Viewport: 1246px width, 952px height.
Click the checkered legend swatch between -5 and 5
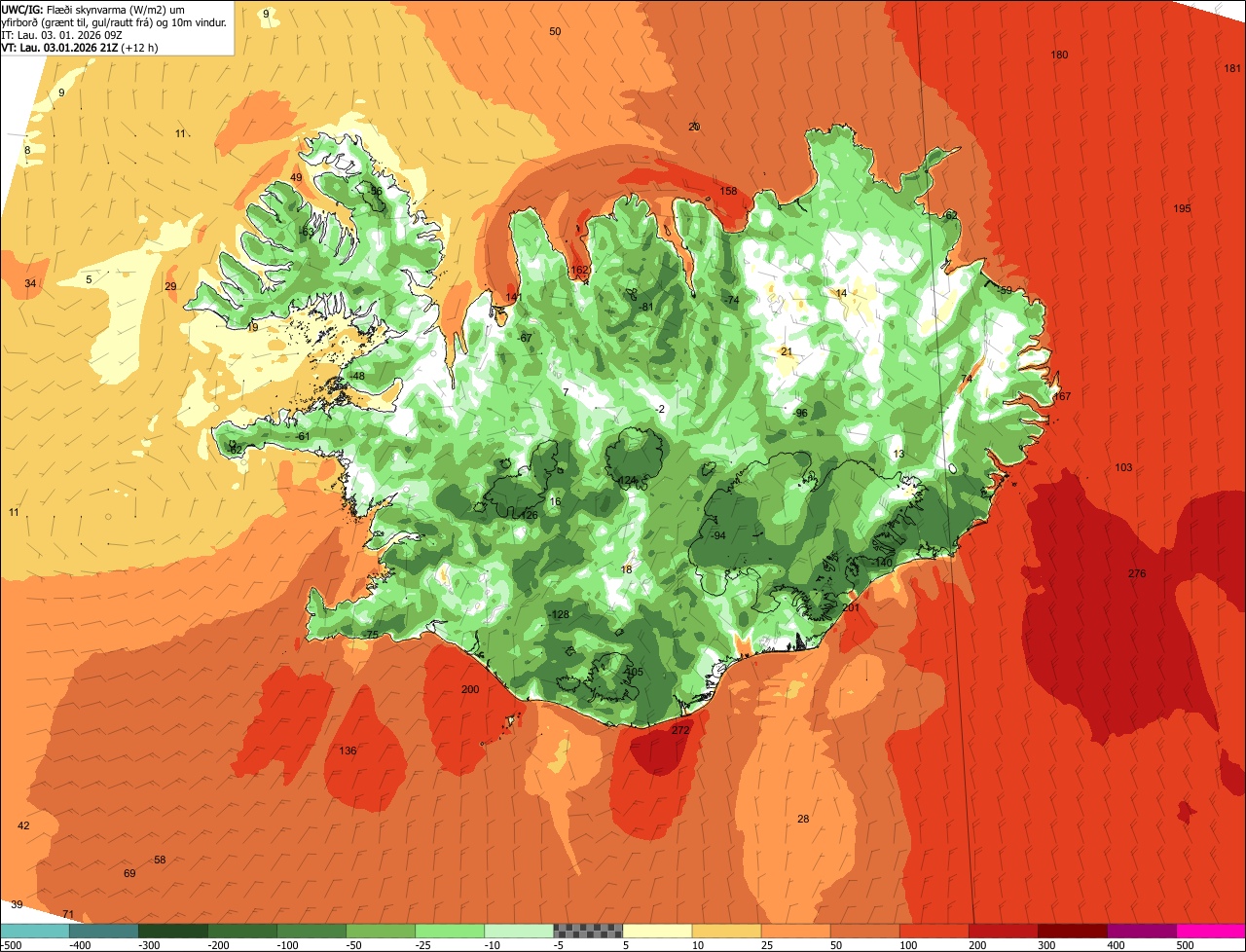tap(588, 931)
